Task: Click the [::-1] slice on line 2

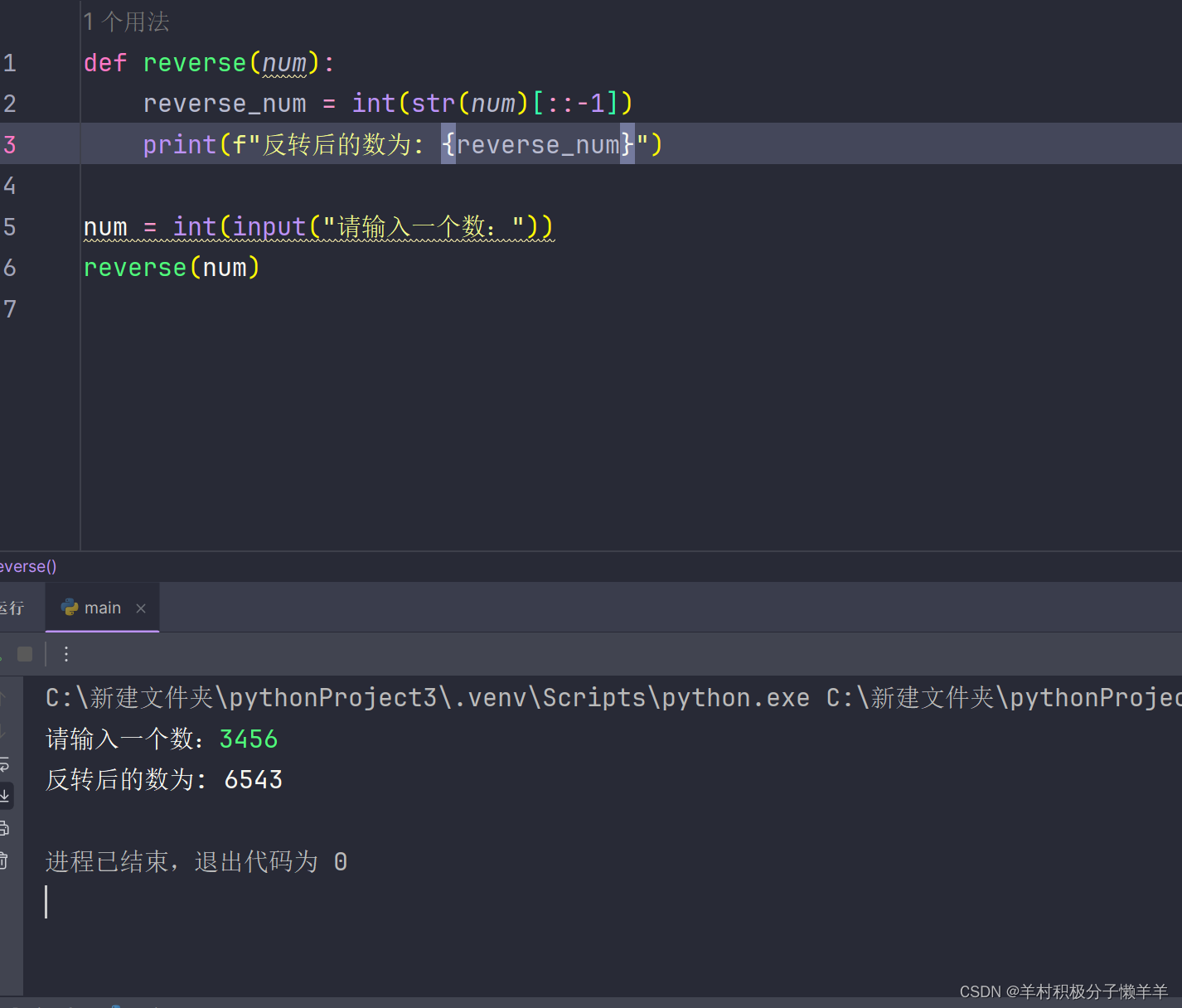Action: coord(575,104)
